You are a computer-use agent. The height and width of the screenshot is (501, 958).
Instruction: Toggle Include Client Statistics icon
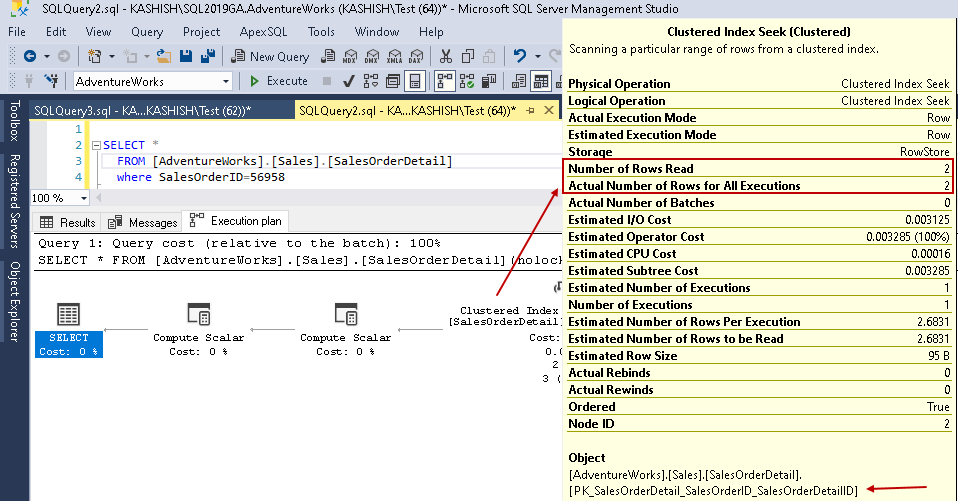(x=489, y=81)
